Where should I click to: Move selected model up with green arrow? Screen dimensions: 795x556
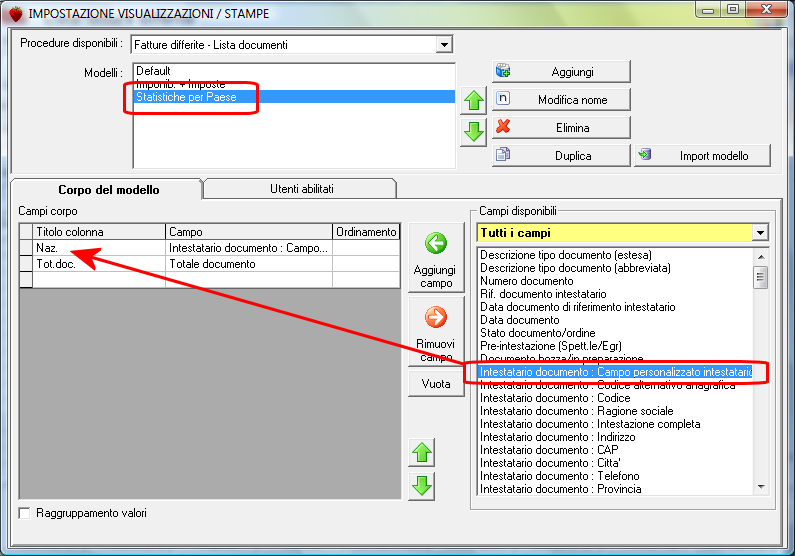474,100
